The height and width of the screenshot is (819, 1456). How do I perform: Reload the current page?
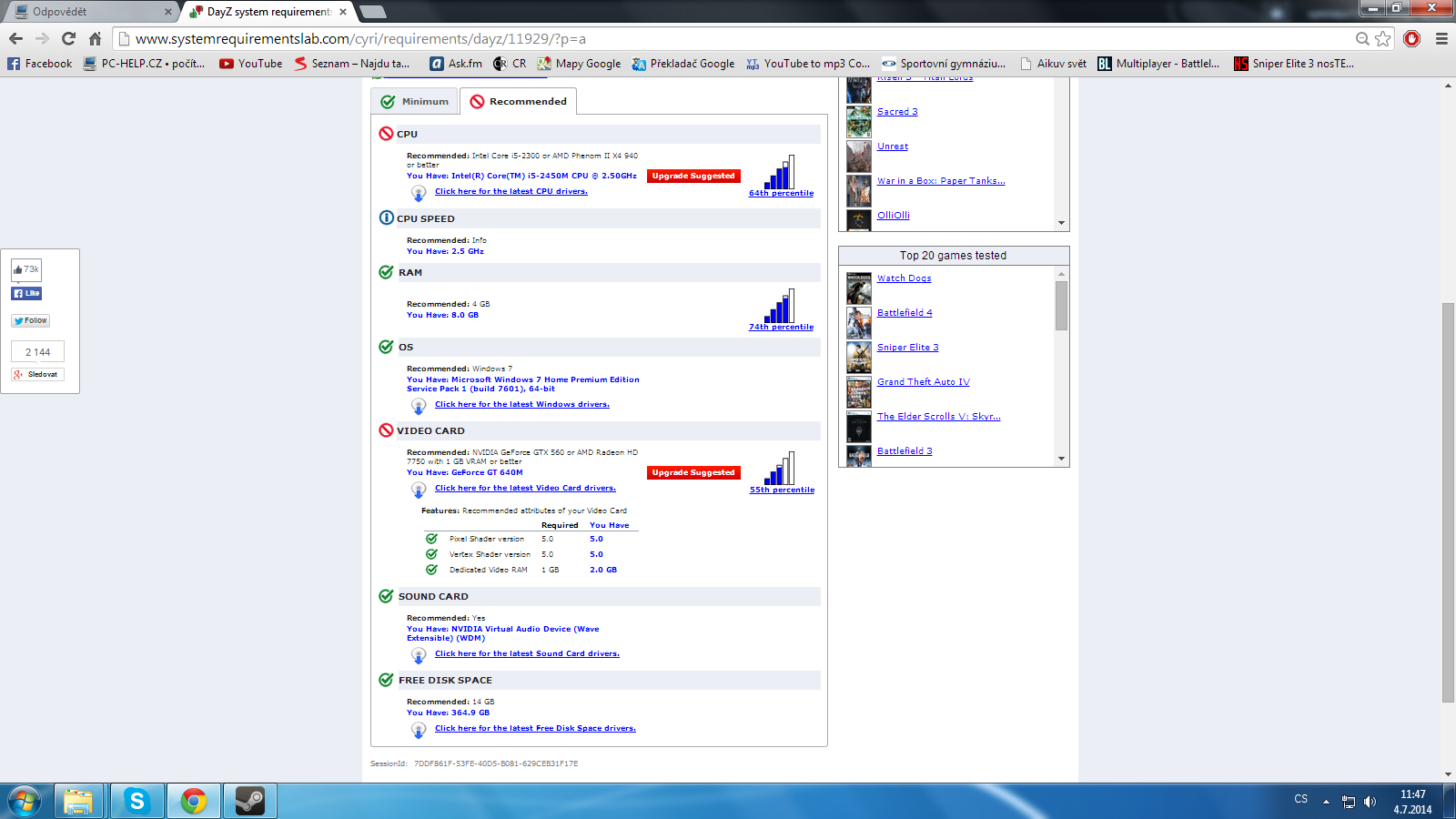tap(68, 39)
